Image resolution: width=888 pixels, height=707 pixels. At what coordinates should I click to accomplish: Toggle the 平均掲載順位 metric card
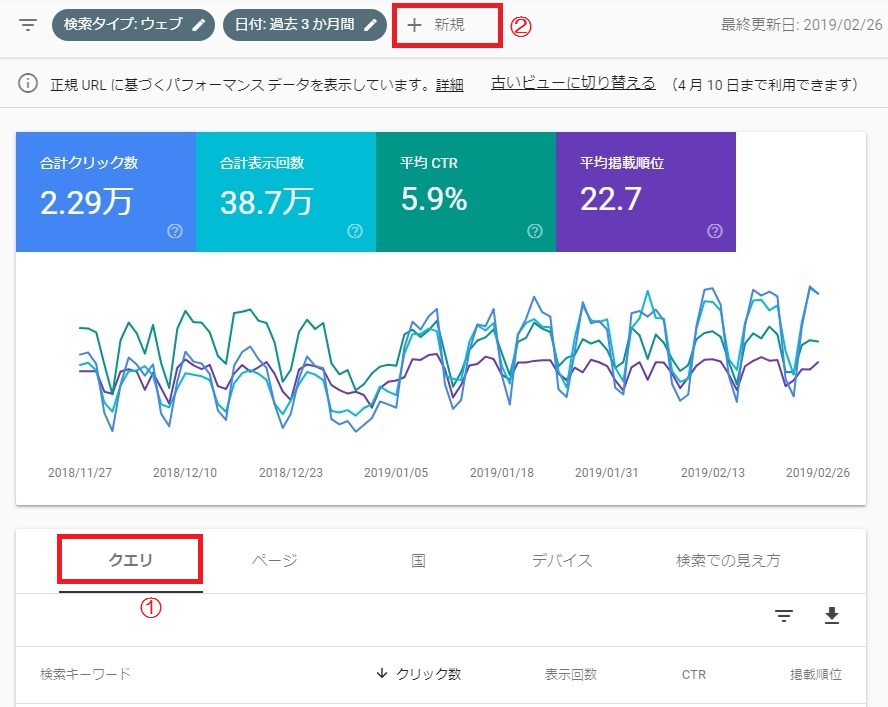point(645,191)
